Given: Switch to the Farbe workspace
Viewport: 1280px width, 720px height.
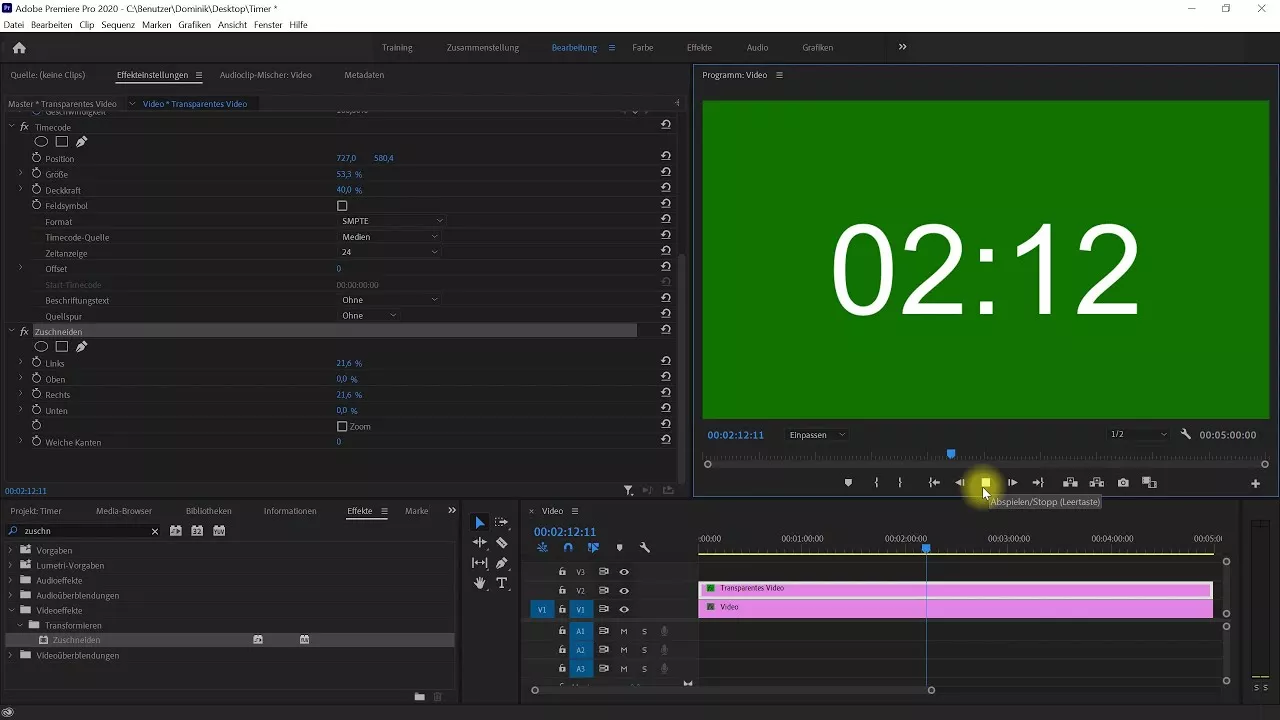Looking at the screenshot, I should point(642,46).
